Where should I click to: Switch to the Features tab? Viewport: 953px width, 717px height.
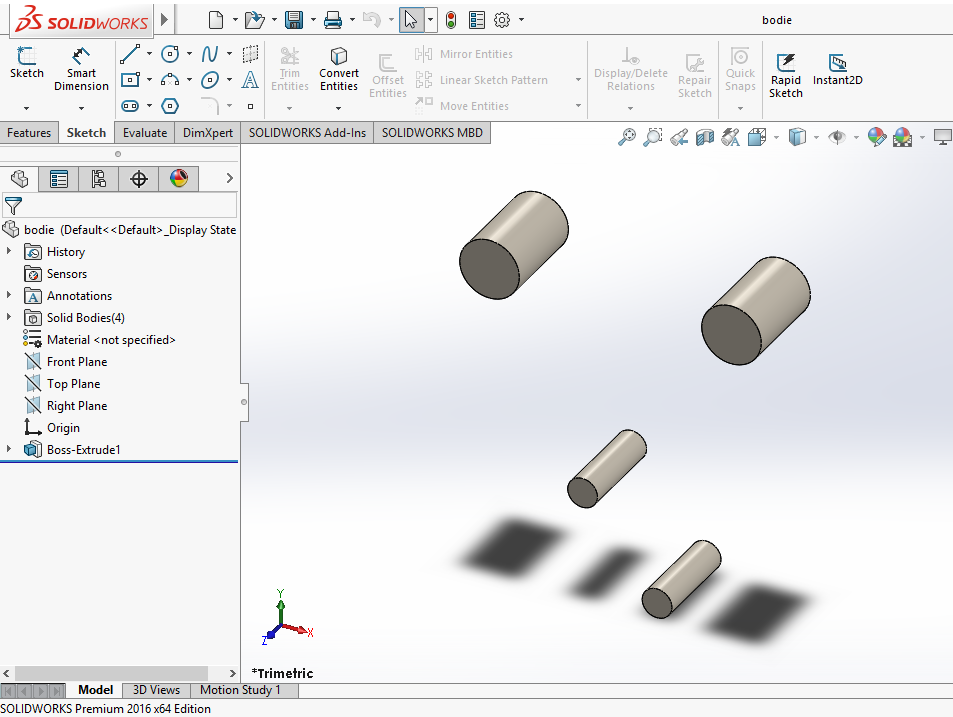pos(29,132)
